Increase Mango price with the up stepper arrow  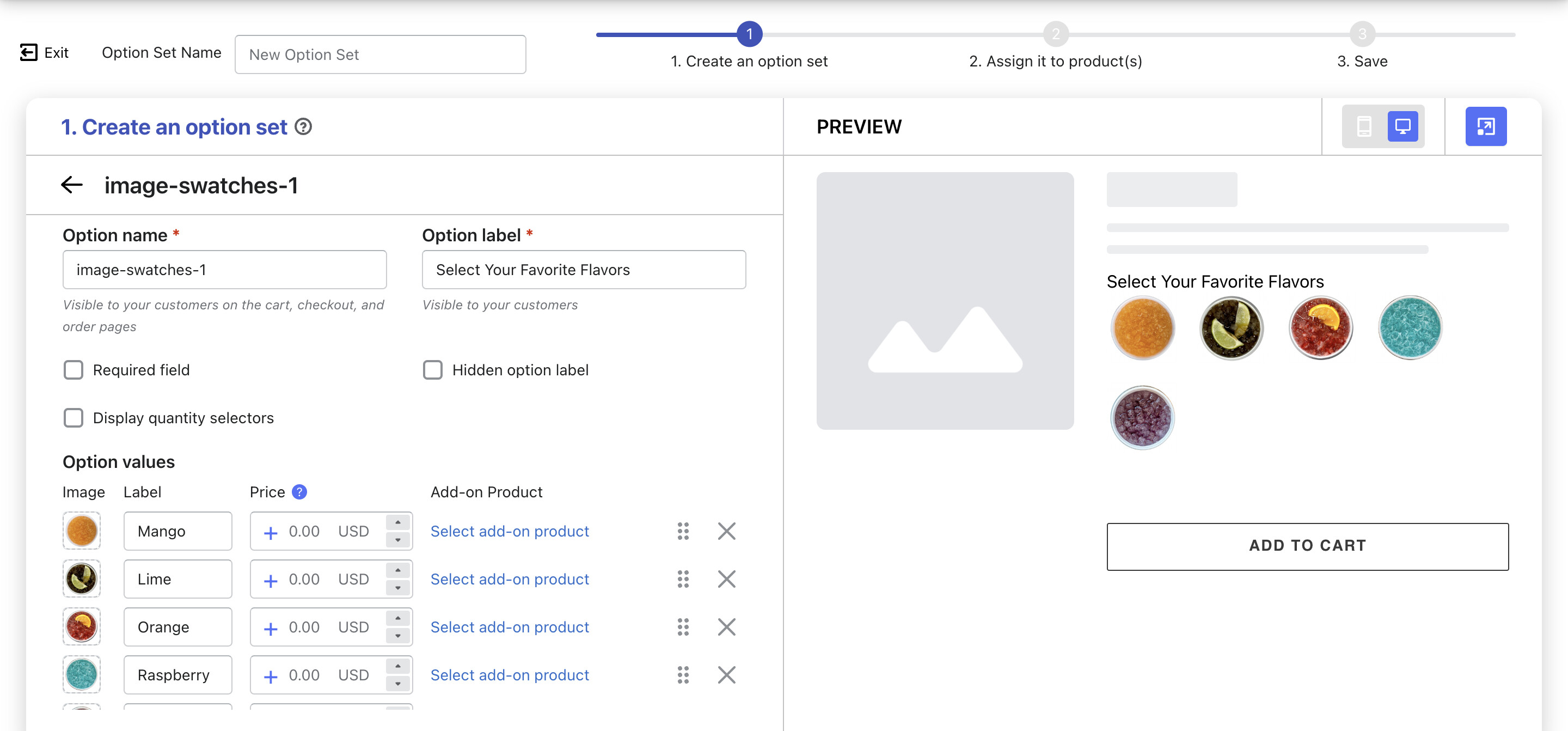pyautogui.click(x=397, y=523)
